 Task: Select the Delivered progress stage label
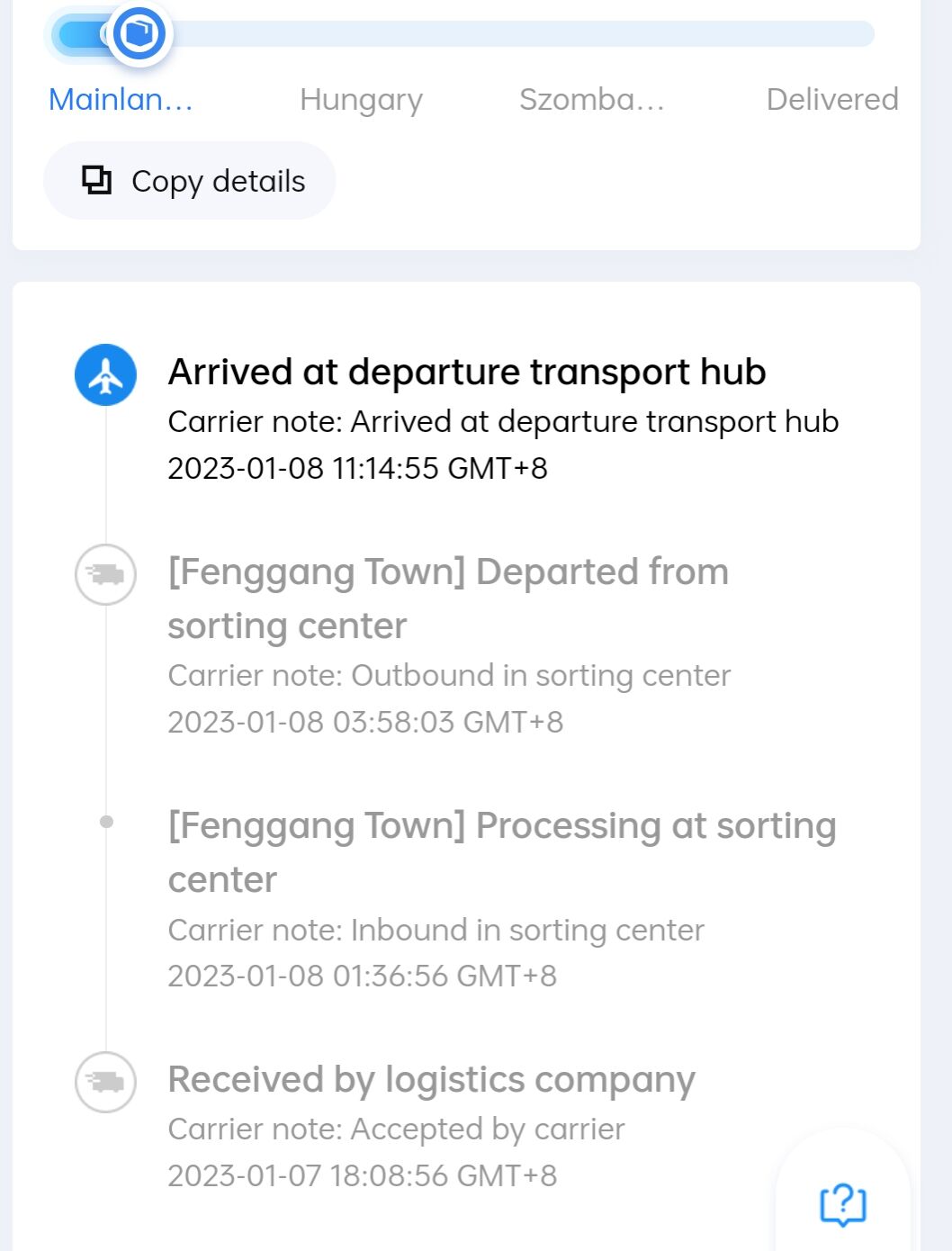pos(832,99)
